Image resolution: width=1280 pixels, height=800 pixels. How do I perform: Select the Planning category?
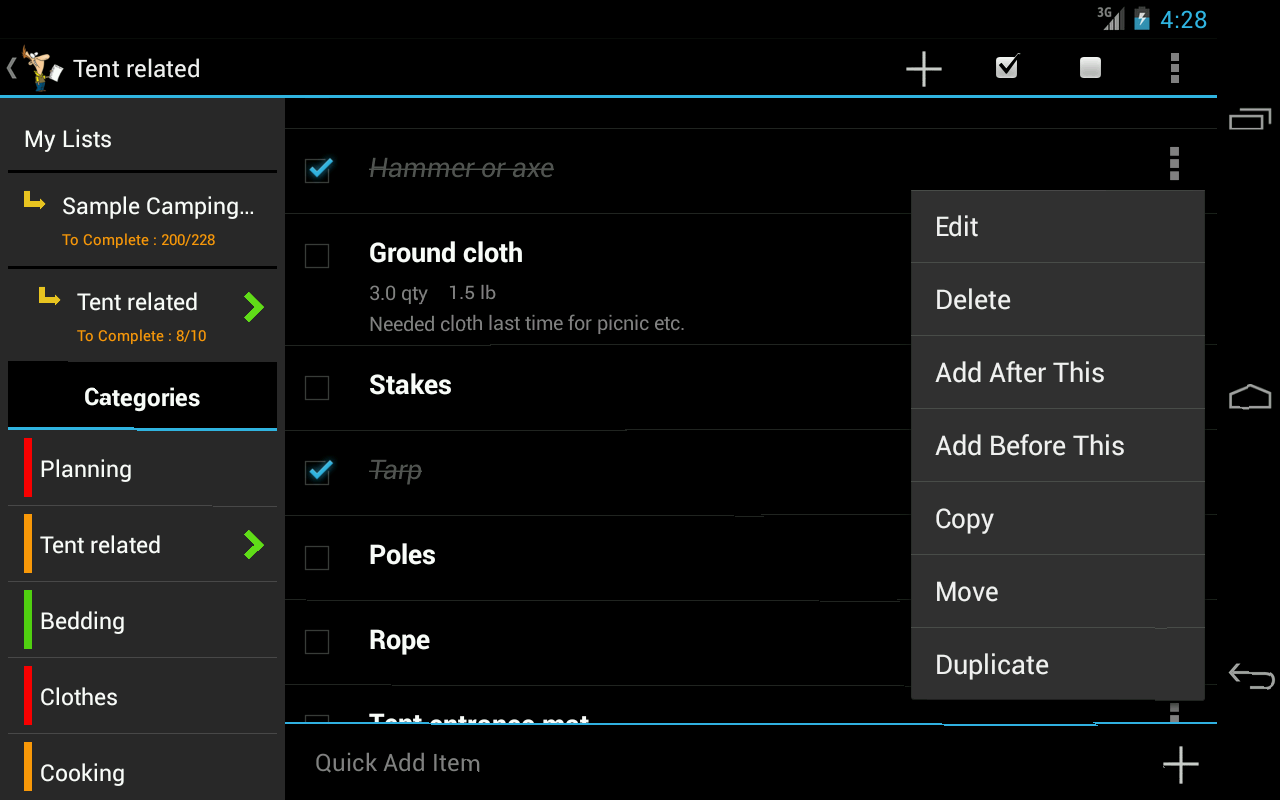click(x=142, y=469)
